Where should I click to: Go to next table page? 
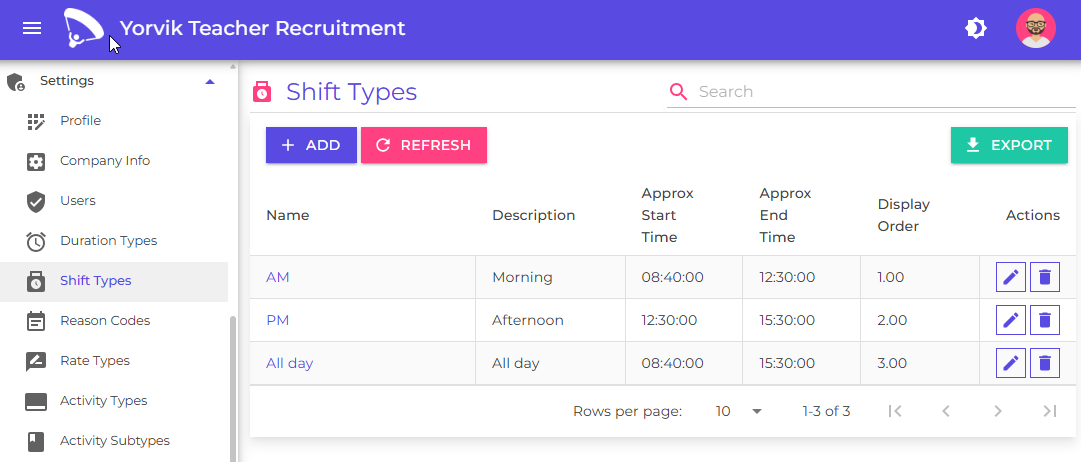point(998,412)
